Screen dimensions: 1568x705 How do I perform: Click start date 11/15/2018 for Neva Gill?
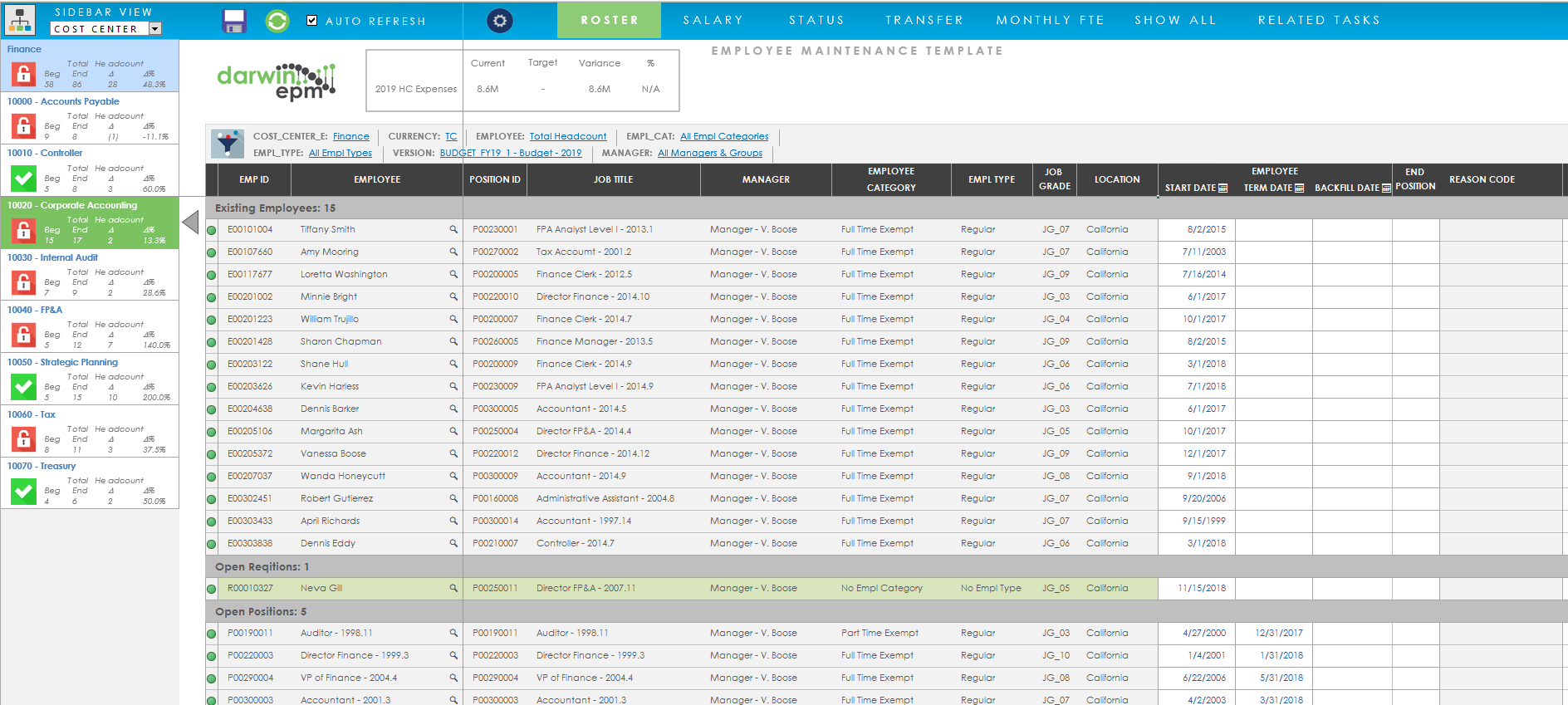point(1202,588)
